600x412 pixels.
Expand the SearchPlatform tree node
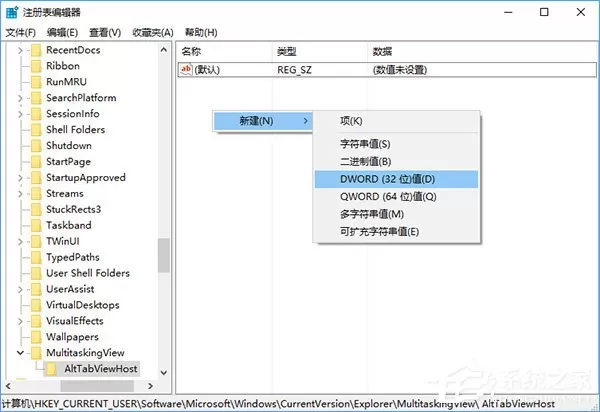tap(20, 98)
